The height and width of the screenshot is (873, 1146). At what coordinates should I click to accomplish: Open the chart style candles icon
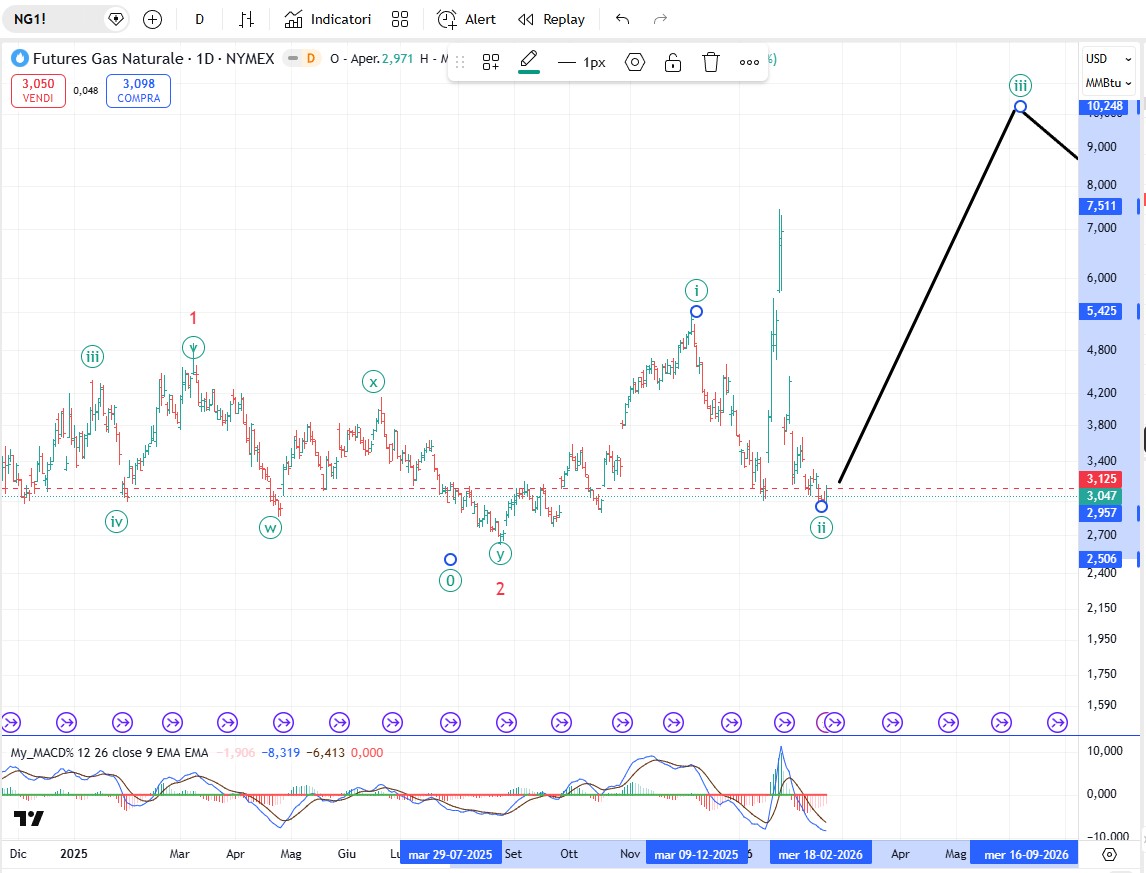(246, 19)
